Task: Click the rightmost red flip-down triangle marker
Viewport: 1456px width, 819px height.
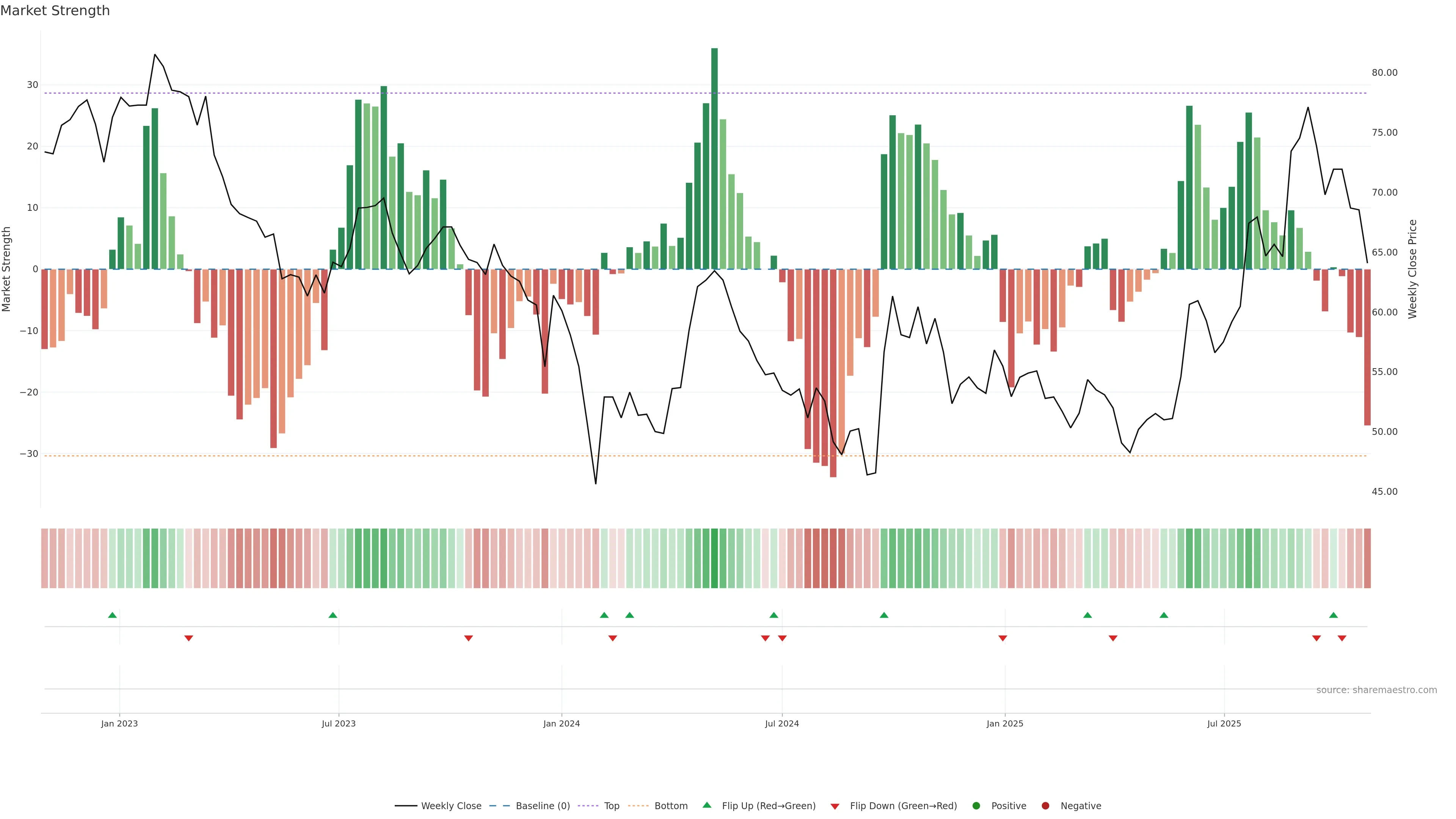Action: [x=1342, y=638]
